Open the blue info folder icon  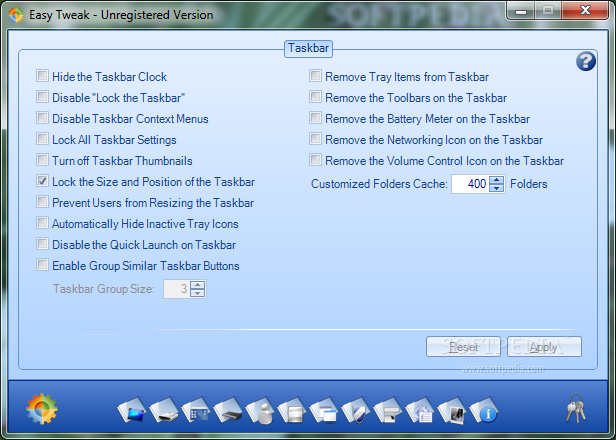(484, 410)
